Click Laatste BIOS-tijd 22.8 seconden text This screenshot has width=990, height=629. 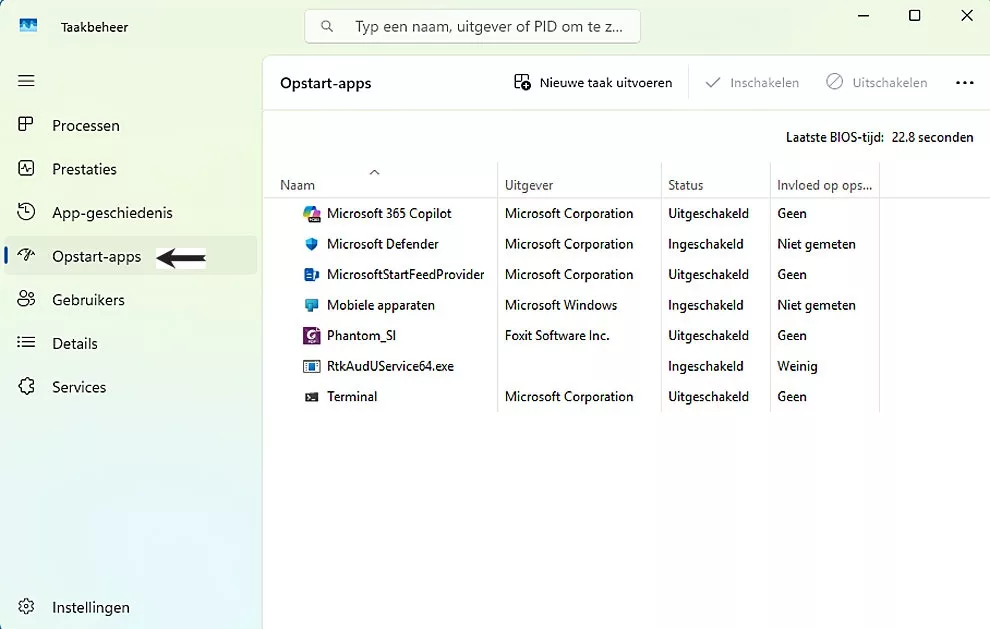tap(880, 137)
